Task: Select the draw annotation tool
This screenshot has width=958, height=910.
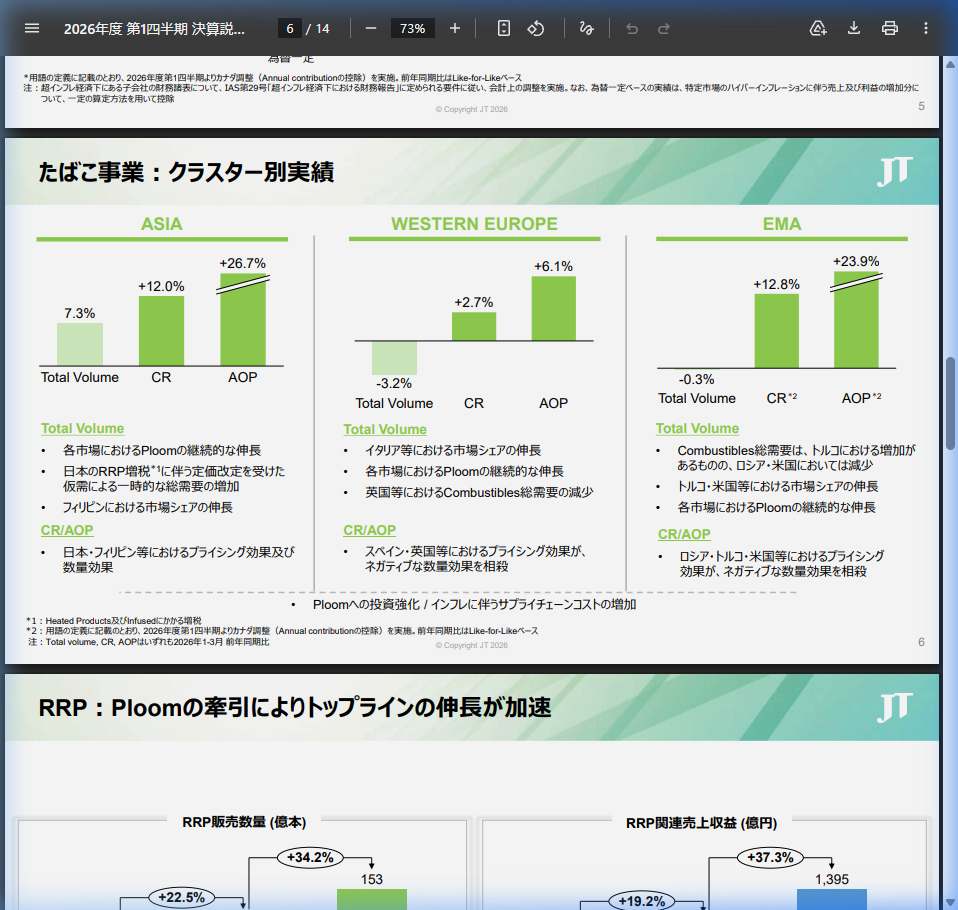Action: click(587, 28)
